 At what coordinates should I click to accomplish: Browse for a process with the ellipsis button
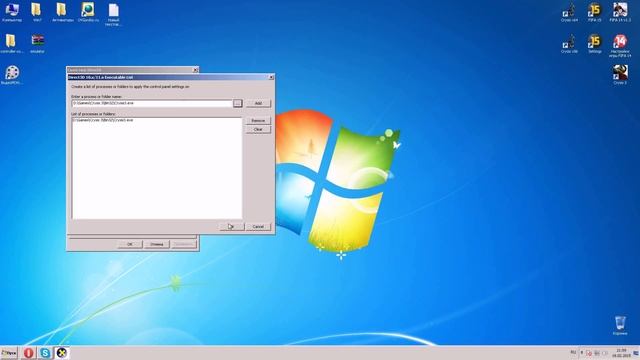point(238,103)
